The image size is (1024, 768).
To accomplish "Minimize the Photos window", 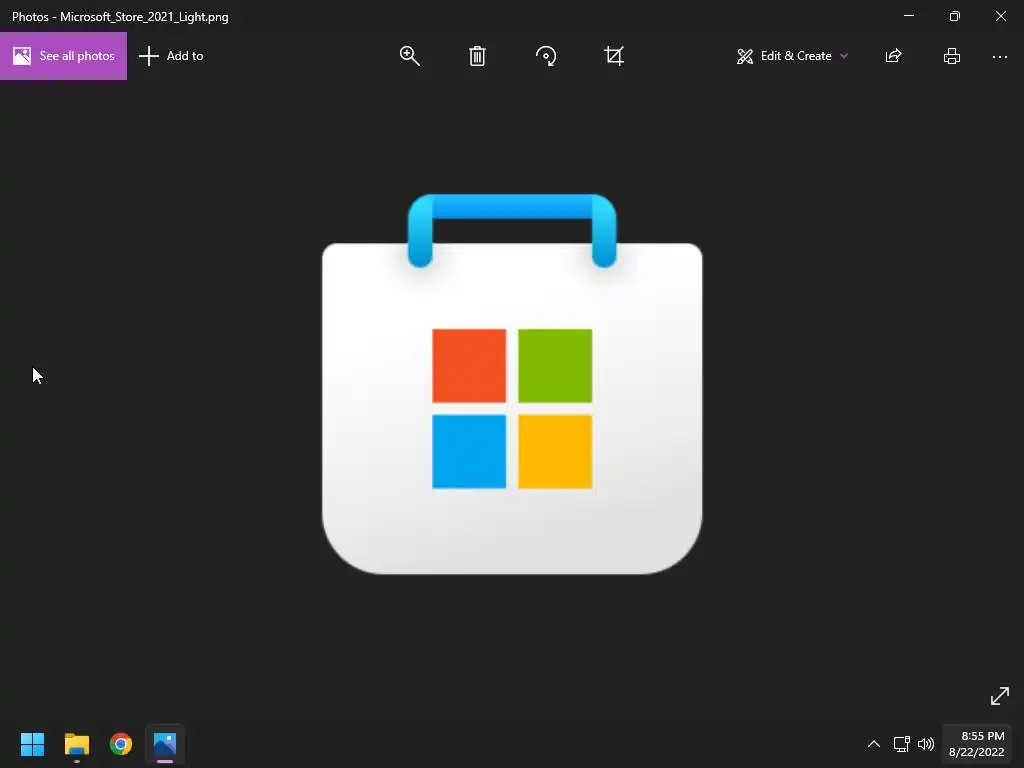I will pyautogui.click(x=908, y=16).
